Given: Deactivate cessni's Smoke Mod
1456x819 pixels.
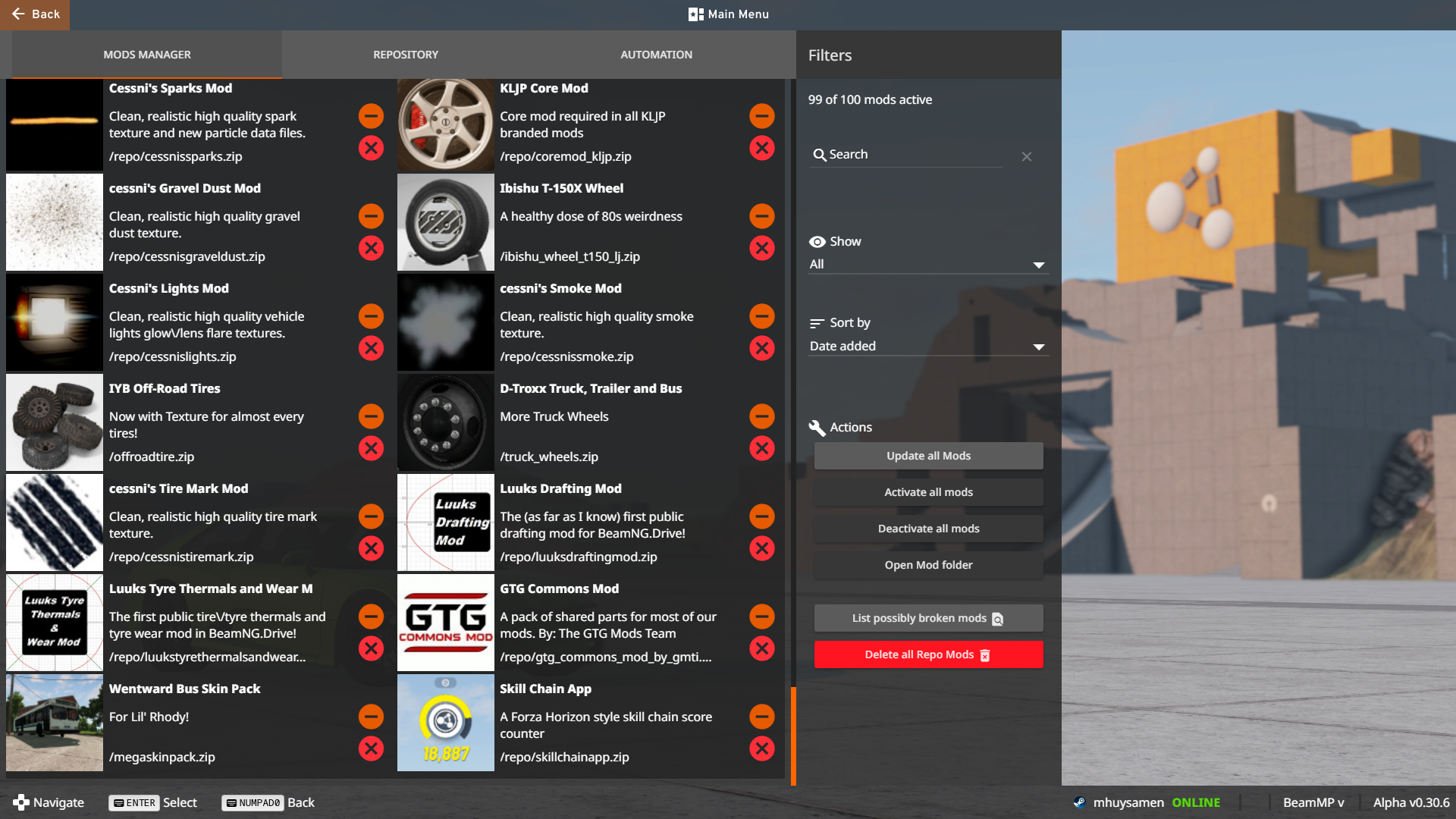Looking at the screenshot, I should pyautogui.click(x=762, y=316).
